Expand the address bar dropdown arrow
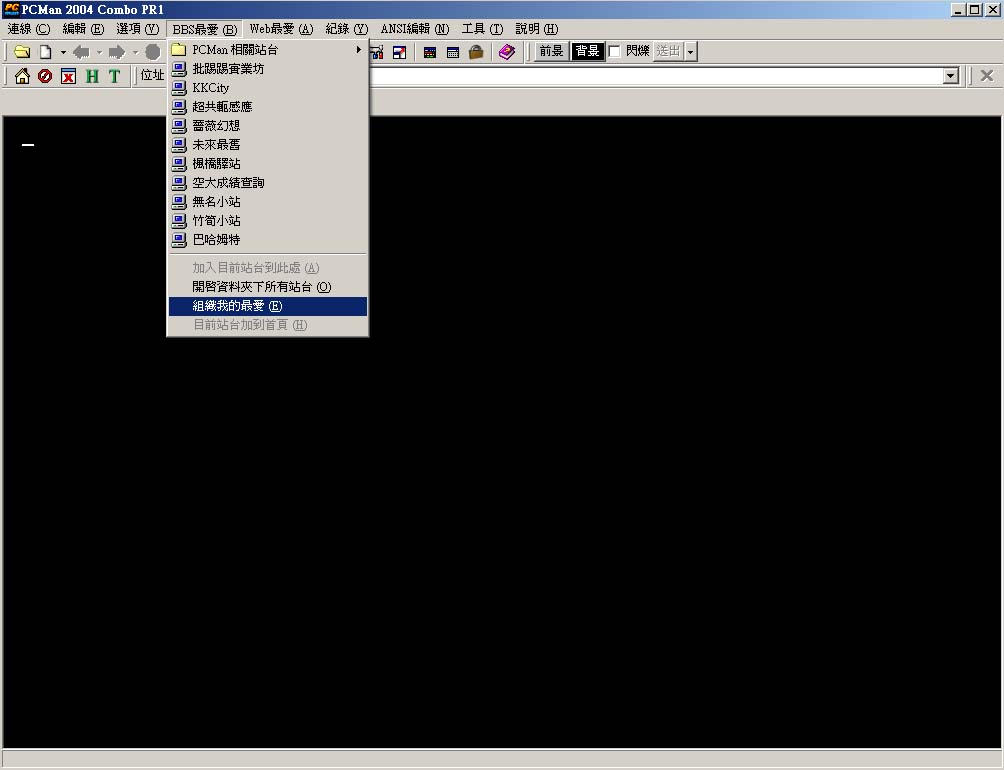This screenshot has height=770, width=1004. (950, 76)
